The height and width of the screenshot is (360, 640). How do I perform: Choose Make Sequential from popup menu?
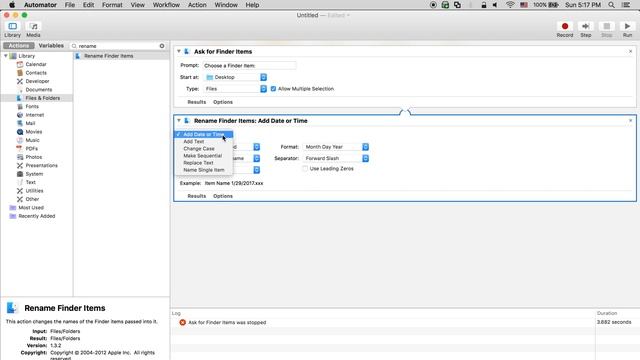click(x=202, y=156)
